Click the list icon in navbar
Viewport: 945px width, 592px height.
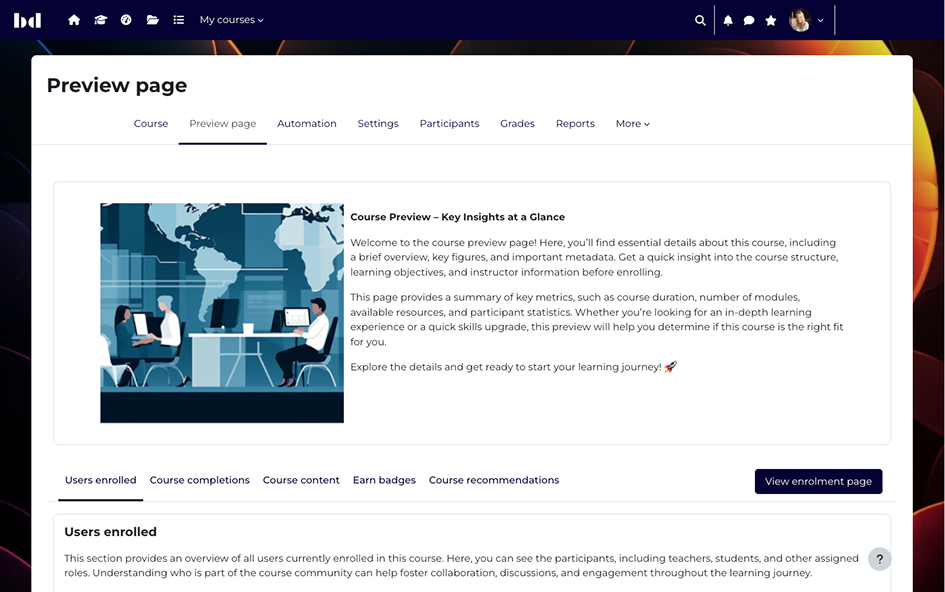click(x=178, y=20)
